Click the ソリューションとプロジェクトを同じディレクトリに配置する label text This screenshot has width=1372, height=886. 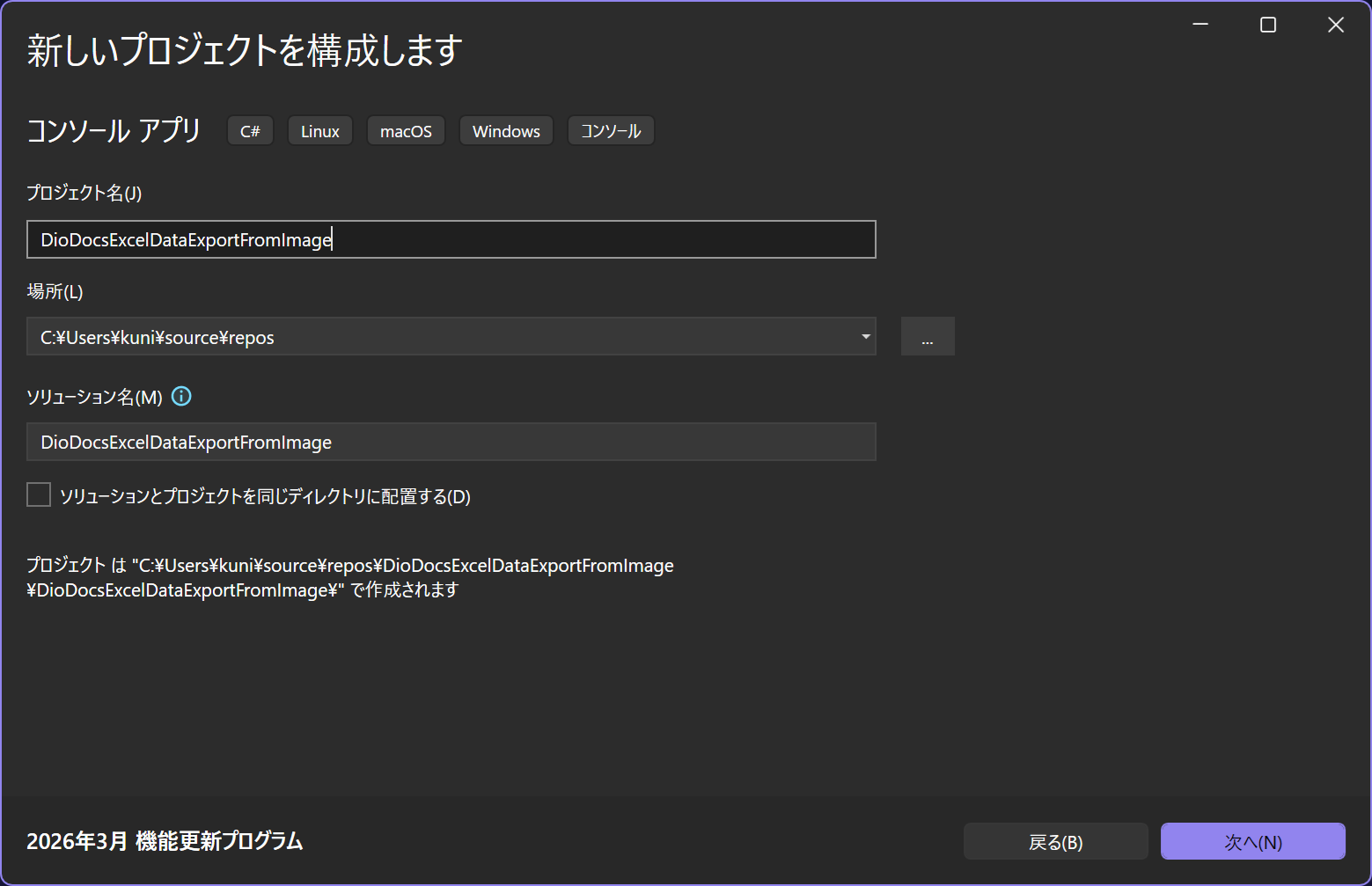coord(265,497)
